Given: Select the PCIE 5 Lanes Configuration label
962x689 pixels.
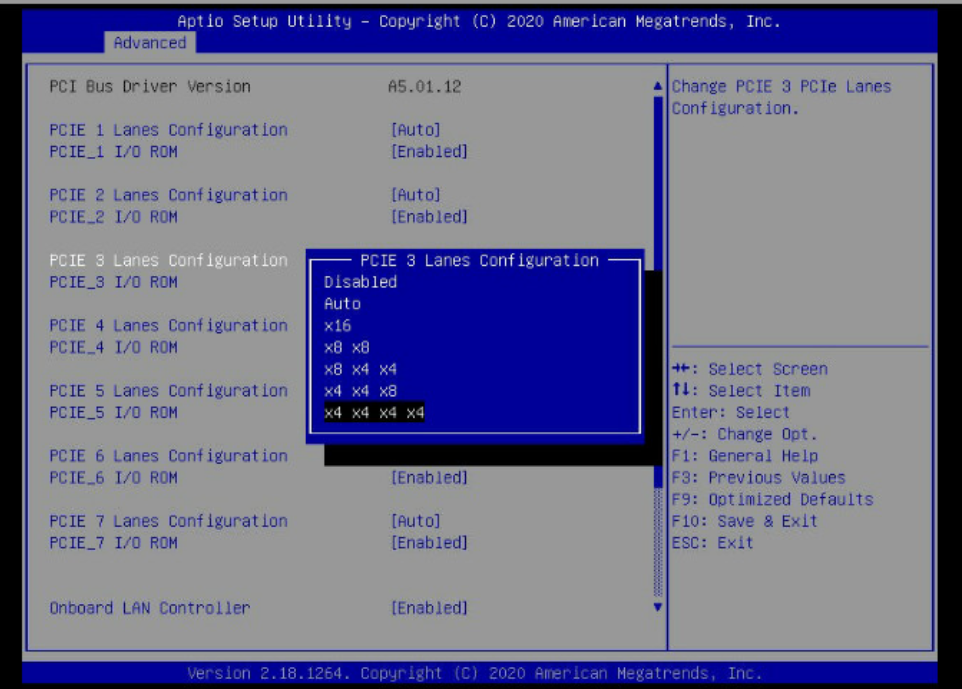Looking at the screenshot, I should tap(168, 391).
